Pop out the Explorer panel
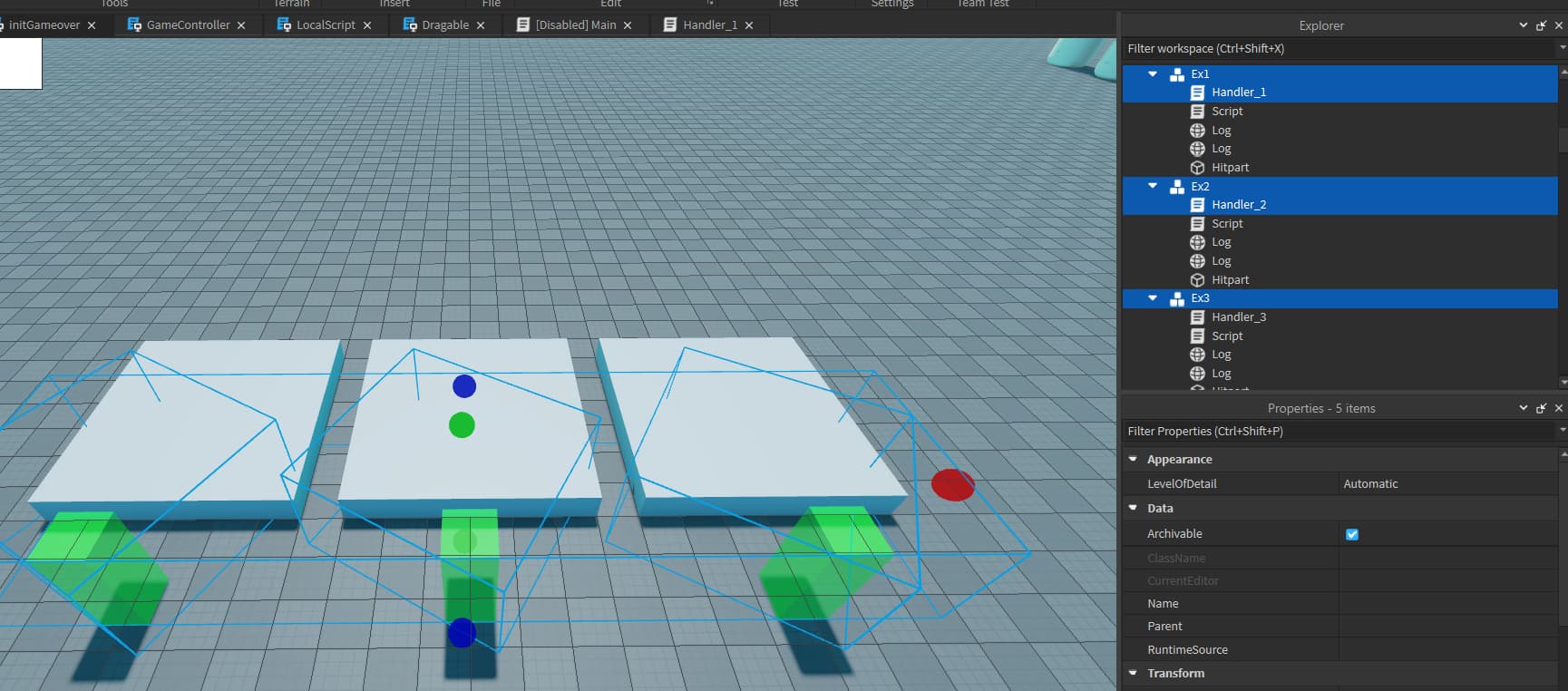The height and width of the screenshot is (691, 1568). [x=1541, y=25]
